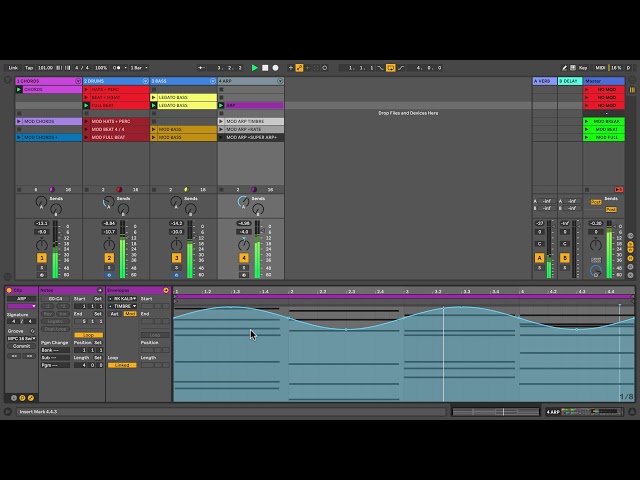Click the Link button
This screenshot has width=640, height=480.
click(x=13, y=68)
